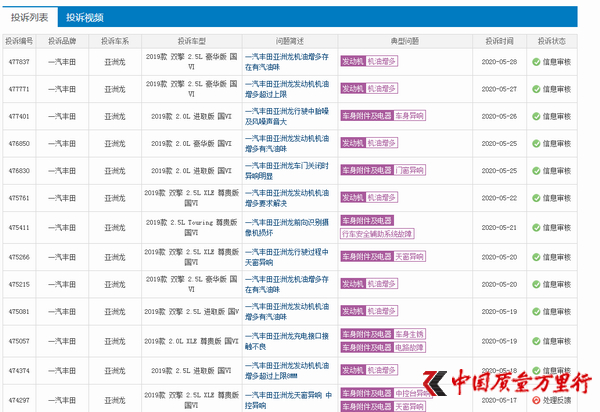Open link 车门关闭时异响明显
600x412 pixels.
coord(287,171)
